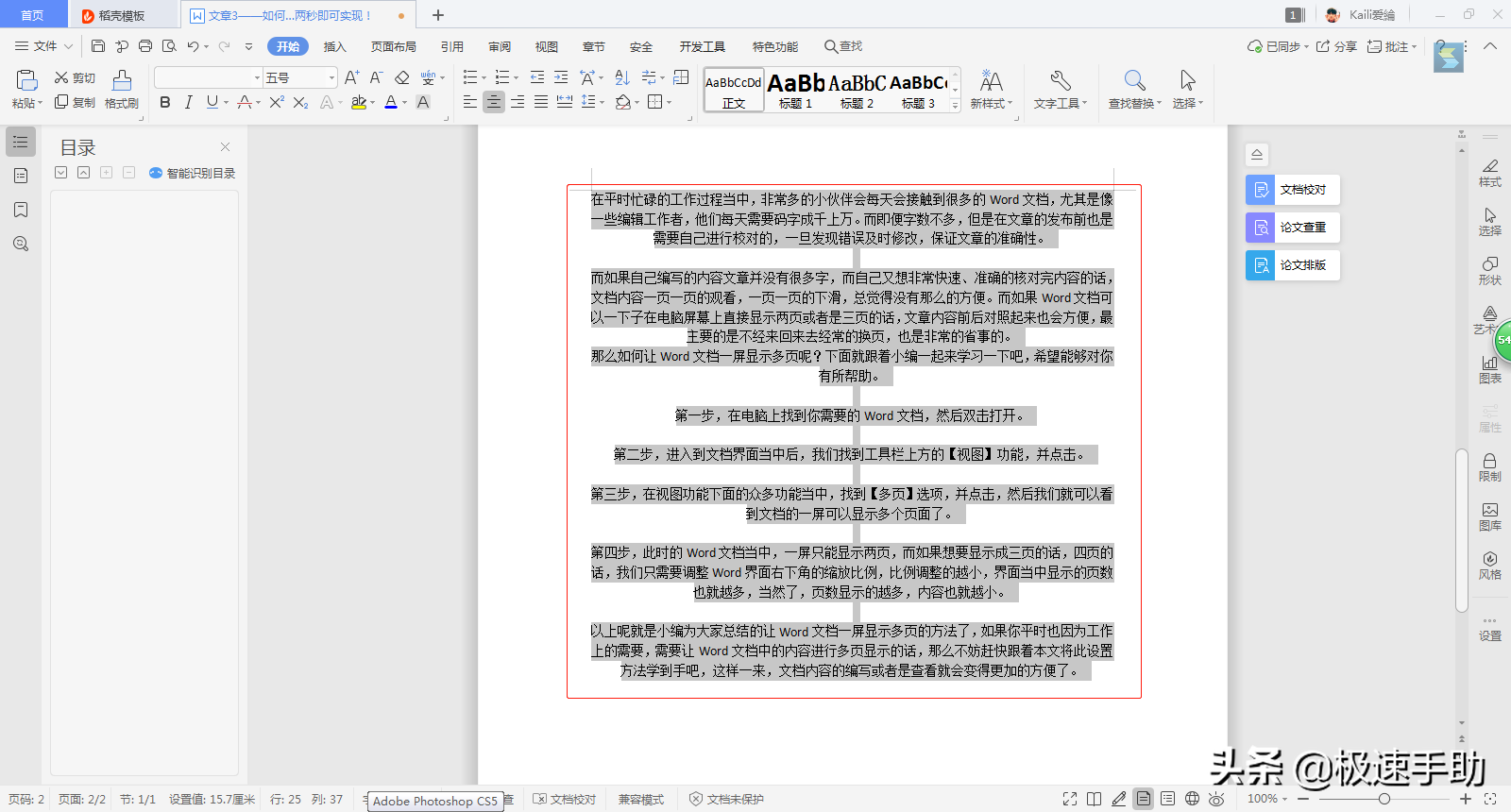Viewport: 1511px width, 812px height.
Task: Click the Copy (复制) button
Action: pyautogui.click(x=75, y=102)
